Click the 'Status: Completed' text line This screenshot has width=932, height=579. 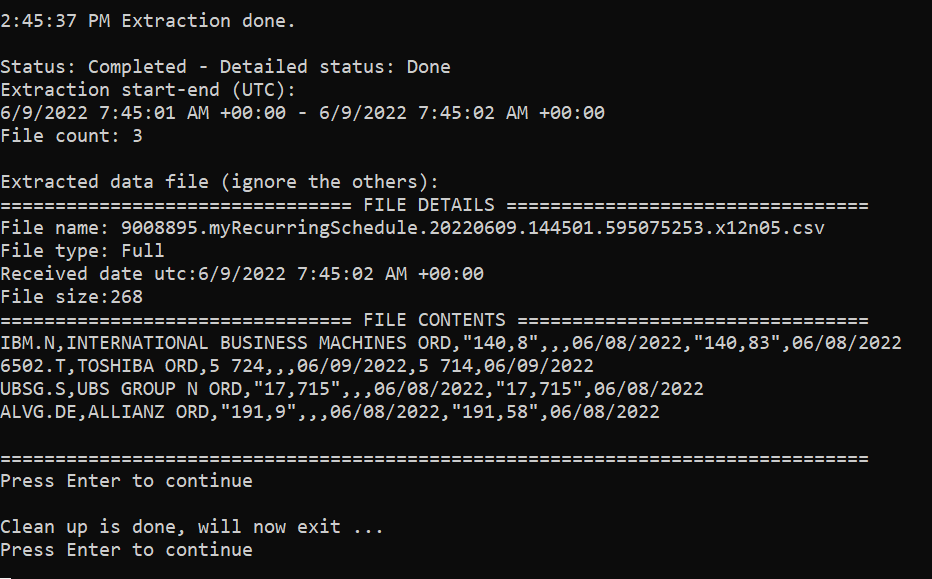225,67
